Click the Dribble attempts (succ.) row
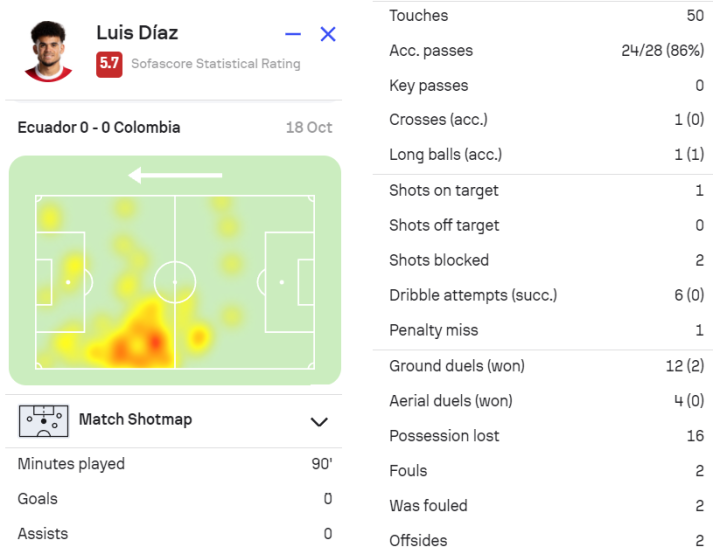Viewport: 720px width, 554px height. [x=546, y=295]
